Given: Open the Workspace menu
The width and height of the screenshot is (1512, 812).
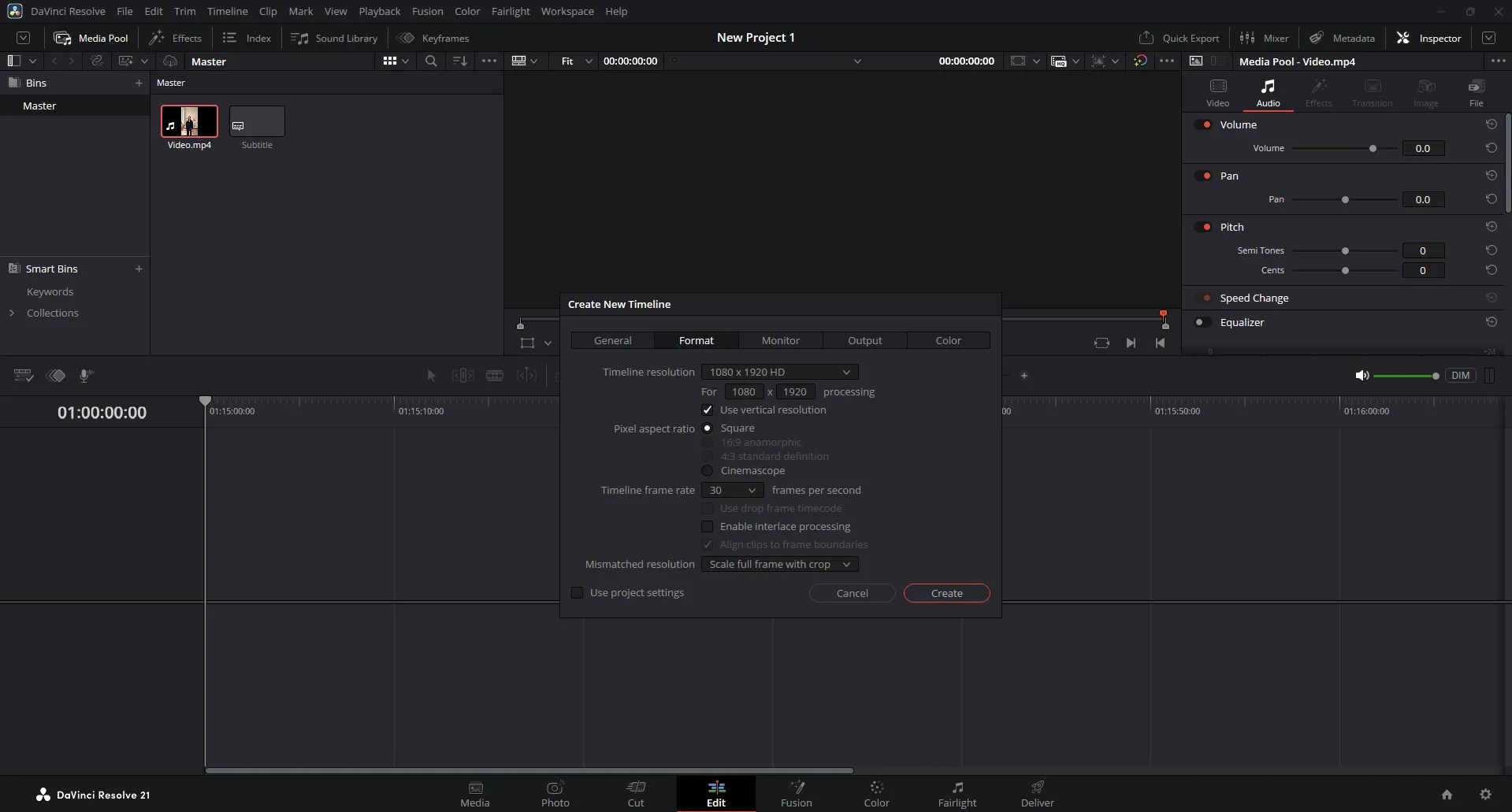Looking at the screenshot, I should [x=567, y=11].
